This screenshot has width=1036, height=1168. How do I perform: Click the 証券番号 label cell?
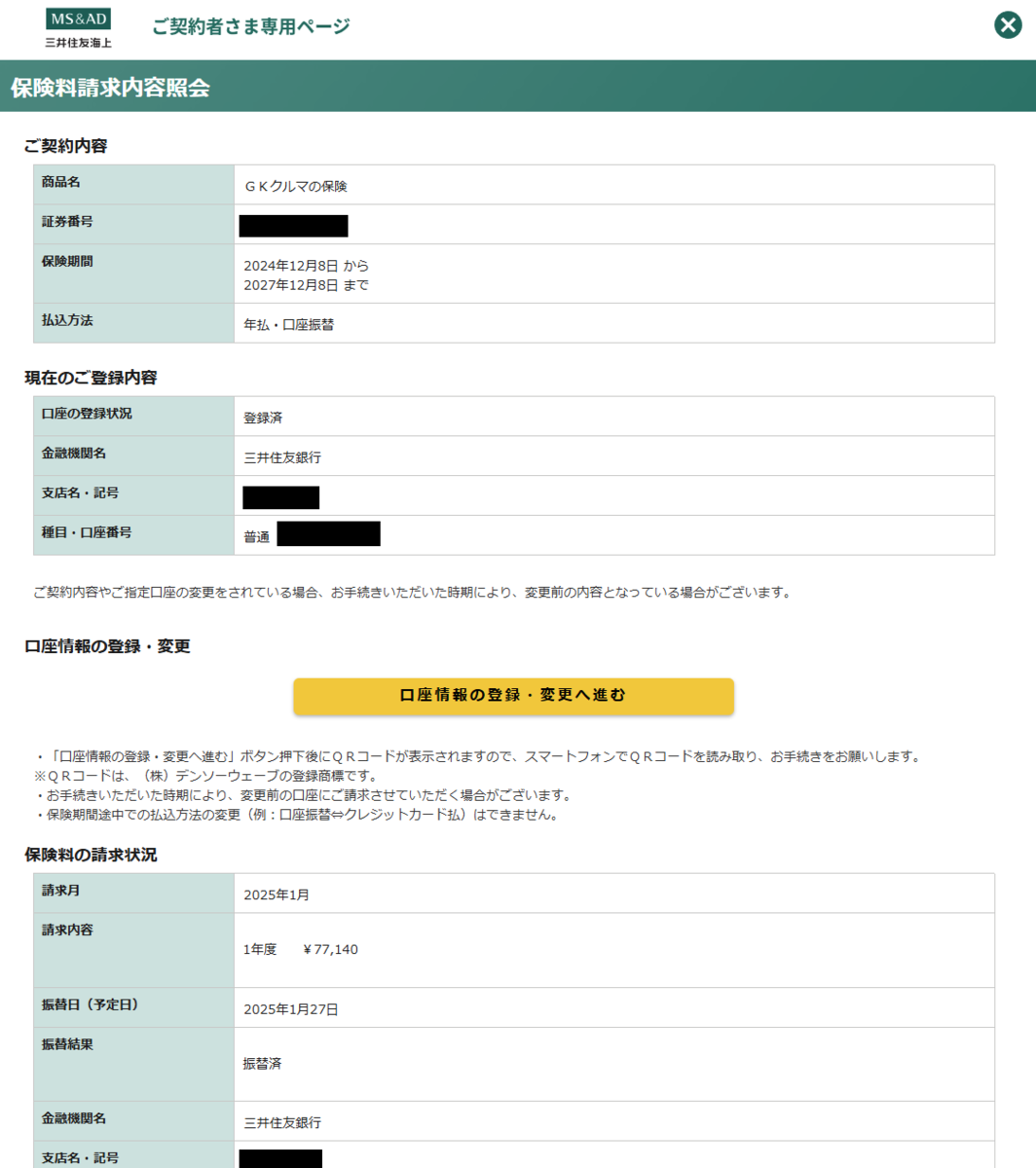coord(134,224)
